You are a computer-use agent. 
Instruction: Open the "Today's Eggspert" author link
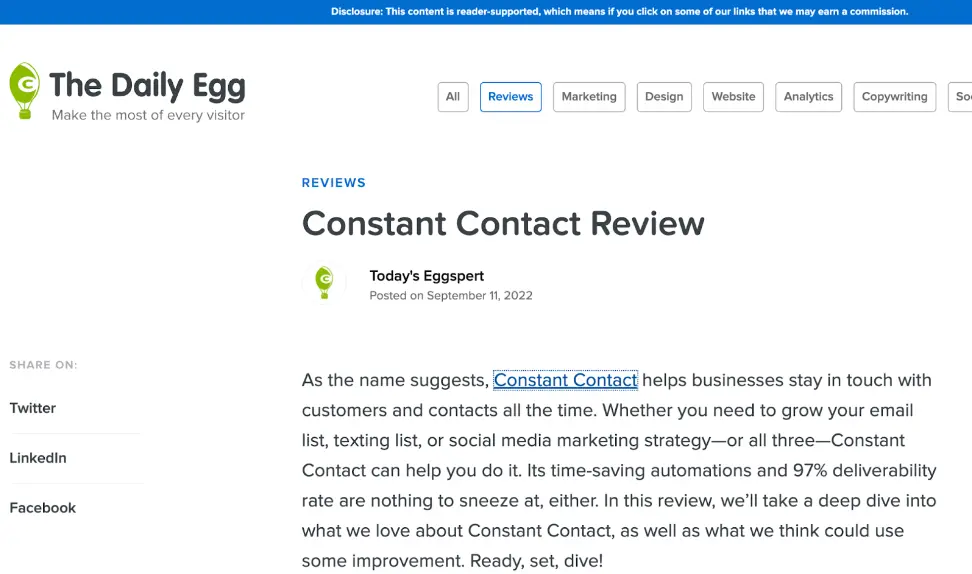pyautogui.click(x=427, y=276)
